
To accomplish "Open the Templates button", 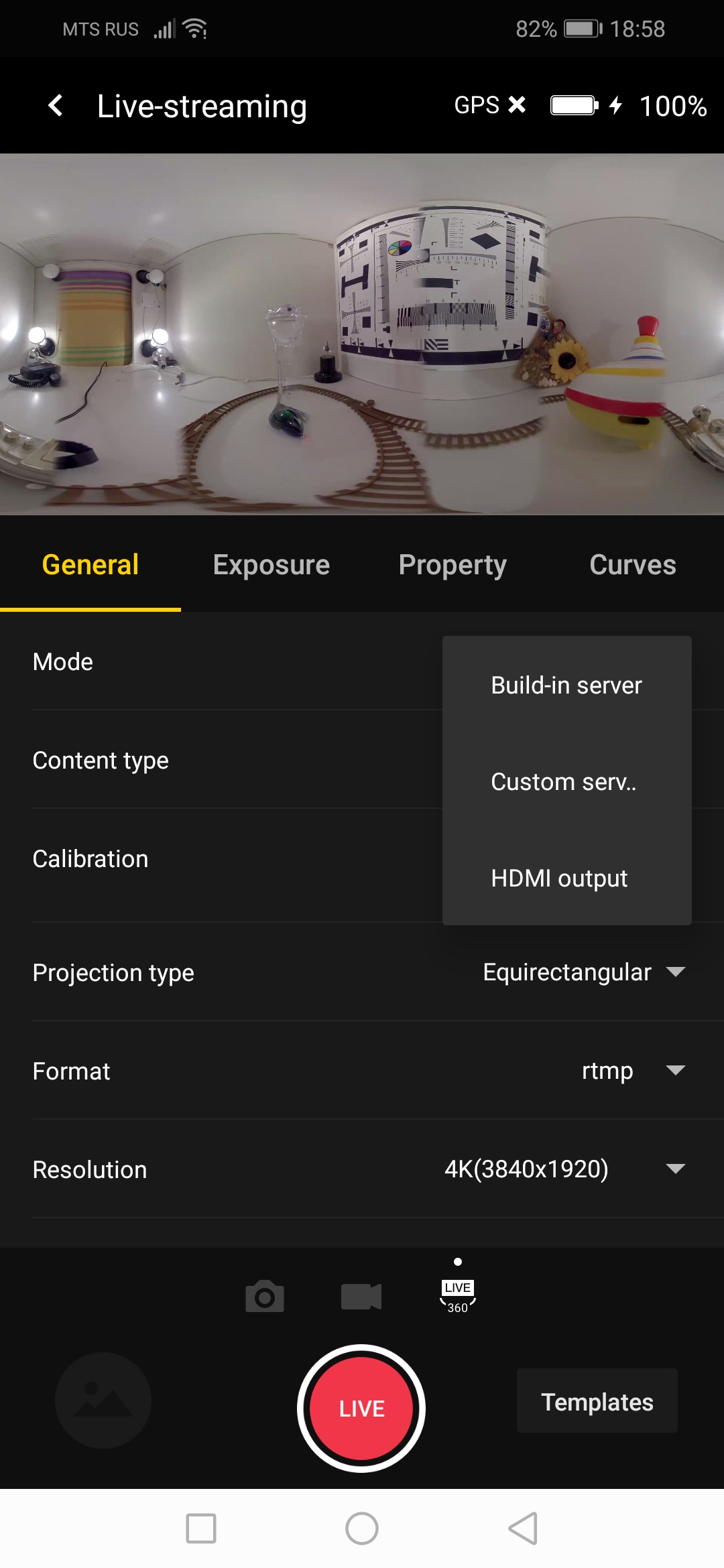I will (597, 1401).
